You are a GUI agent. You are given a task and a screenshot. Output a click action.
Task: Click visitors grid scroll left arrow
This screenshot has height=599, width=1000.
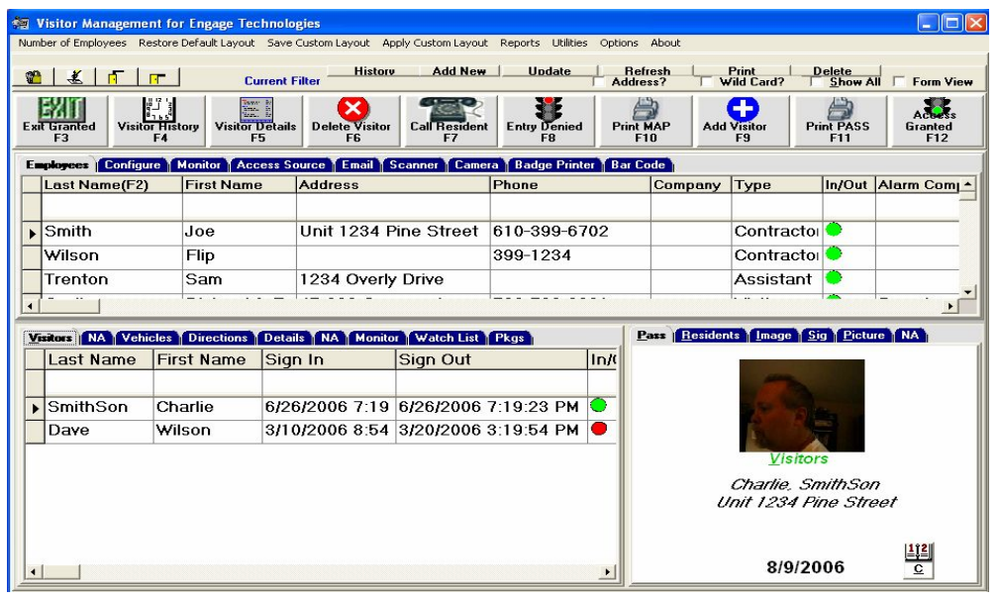click(33, 572)
